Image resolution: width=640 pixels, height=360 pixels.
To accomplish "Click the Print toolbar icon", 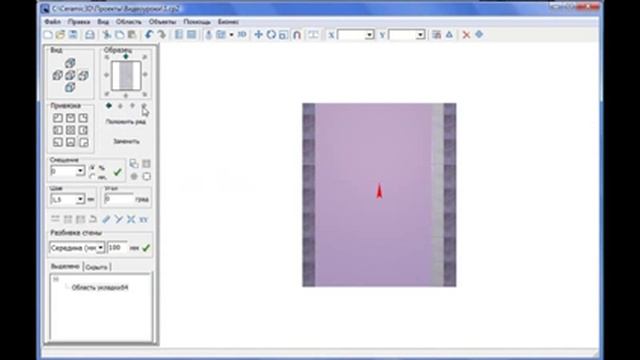I will (x=89, y=35).
